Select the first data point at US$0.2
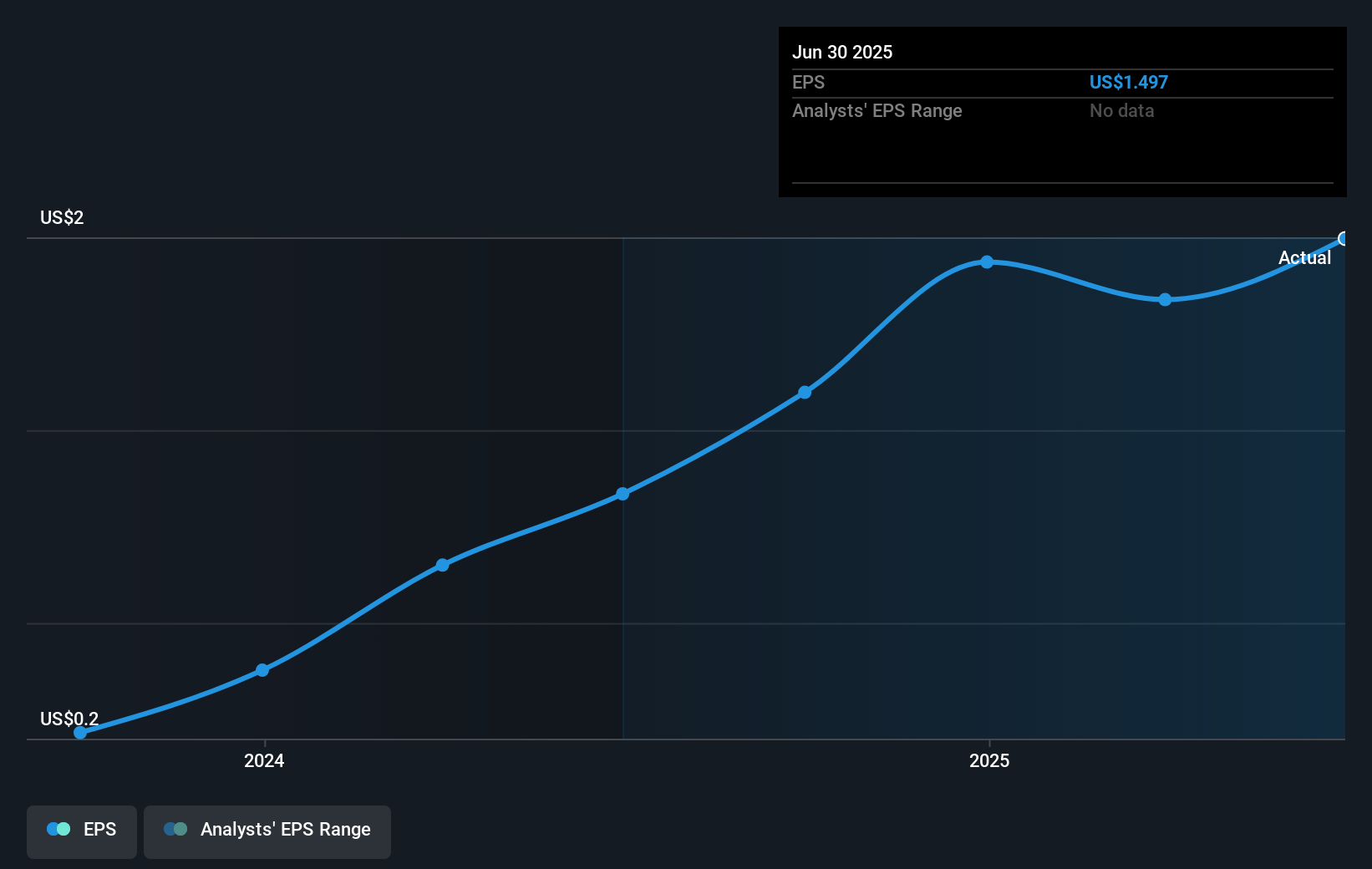Image resolution: width=1372 pixels, height=869 pixels. click(x=79, y=732)
